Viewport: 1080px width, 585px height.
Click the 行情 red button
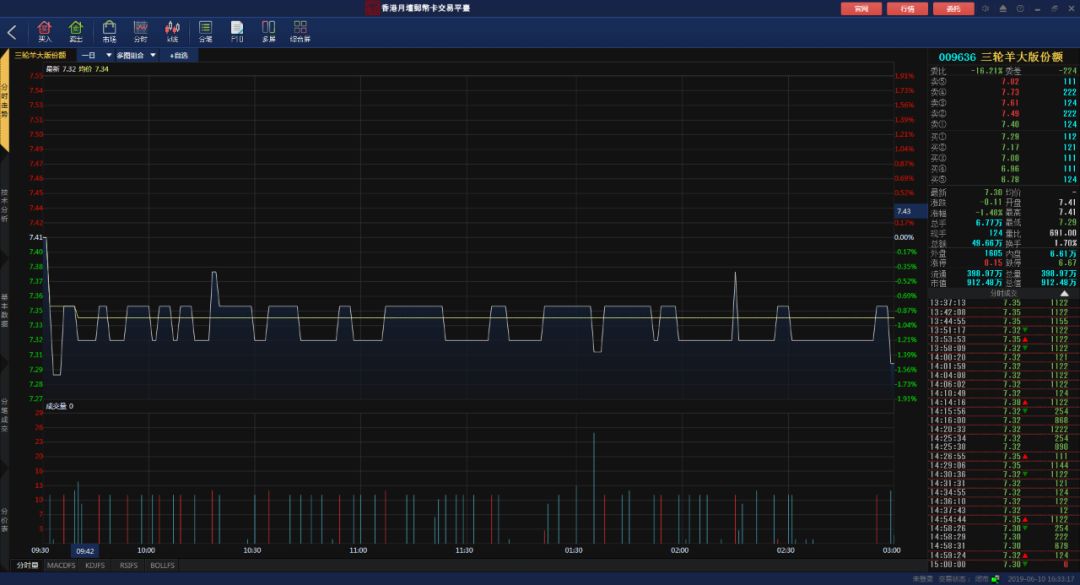click(x=907, y=8)
